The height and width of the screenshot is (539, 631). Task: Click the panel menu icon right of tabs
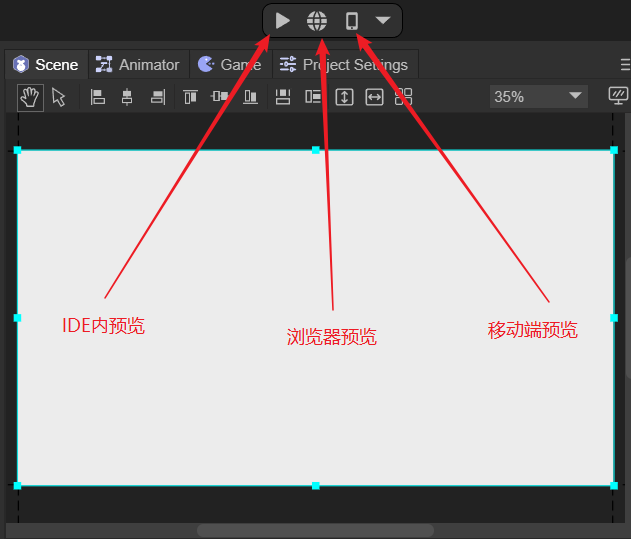pyautogui.click(x=625, y=65)
